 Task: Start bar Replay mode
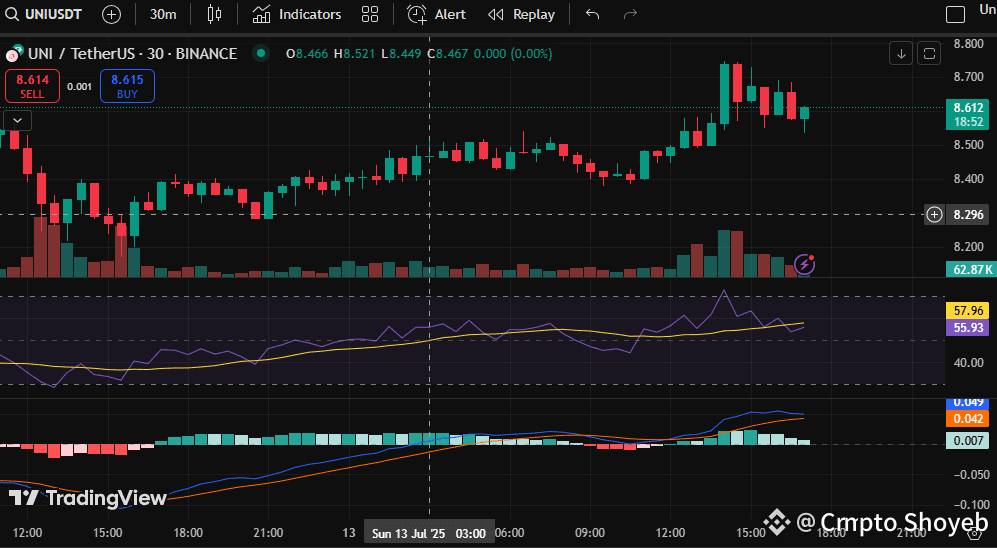click(521, 14)
